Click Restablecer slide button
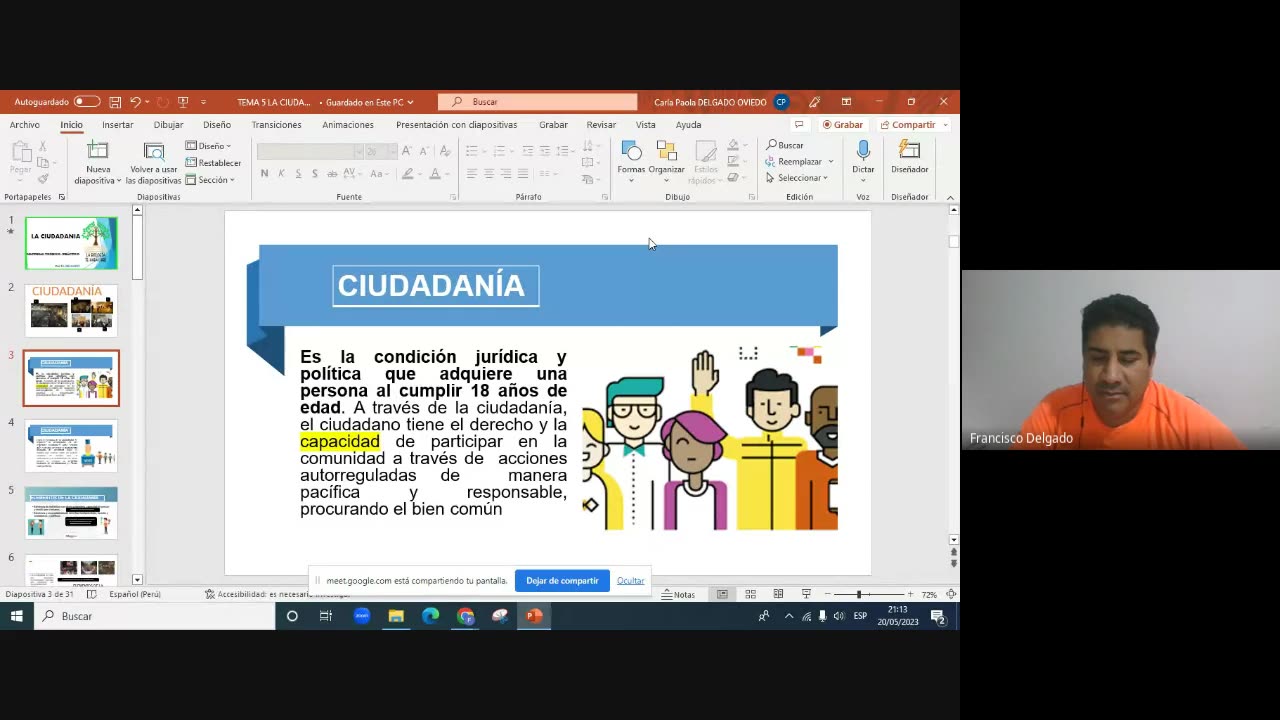This screenshot has height=720, width=1280. click(213, 163)
